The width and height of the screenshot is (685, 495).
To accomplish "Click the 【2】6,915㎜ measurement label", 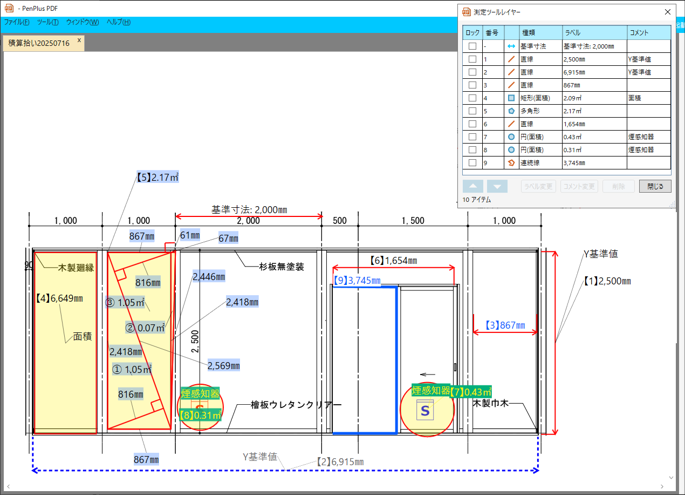I will (x=340, y=461).
